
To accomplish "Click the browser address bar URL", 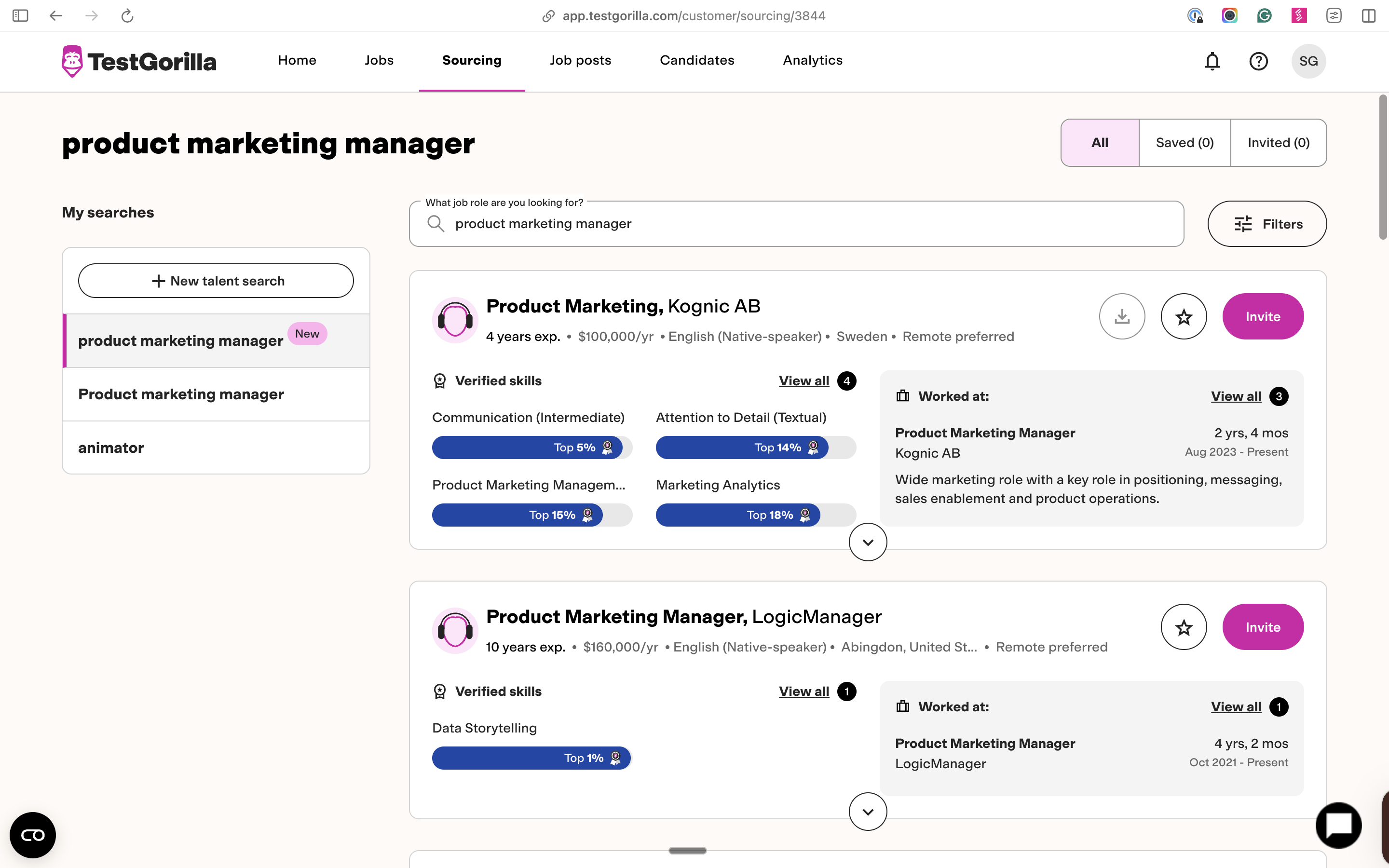I will click(694, 16).
